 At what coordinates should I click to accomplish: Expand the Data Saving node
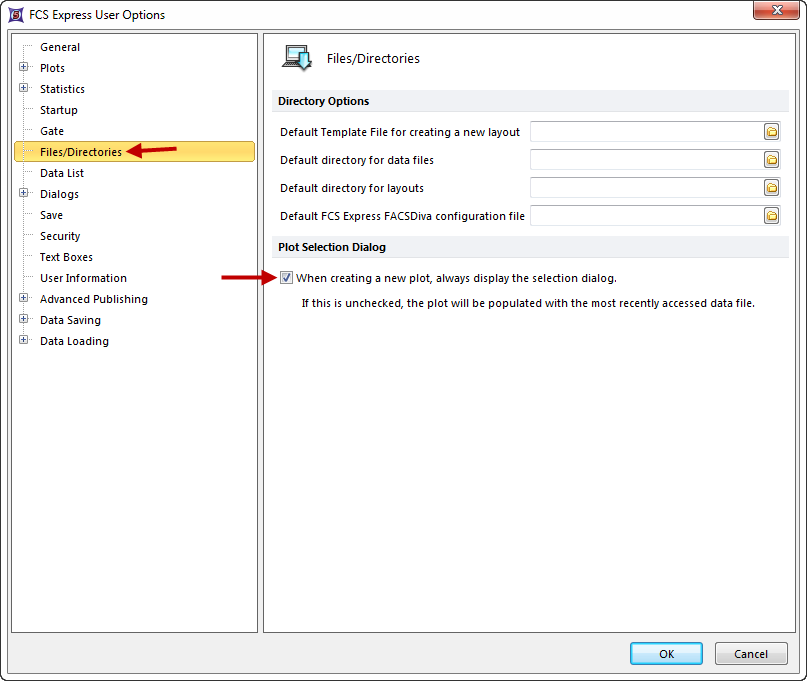pyautogui.click(x=24, y=320)
